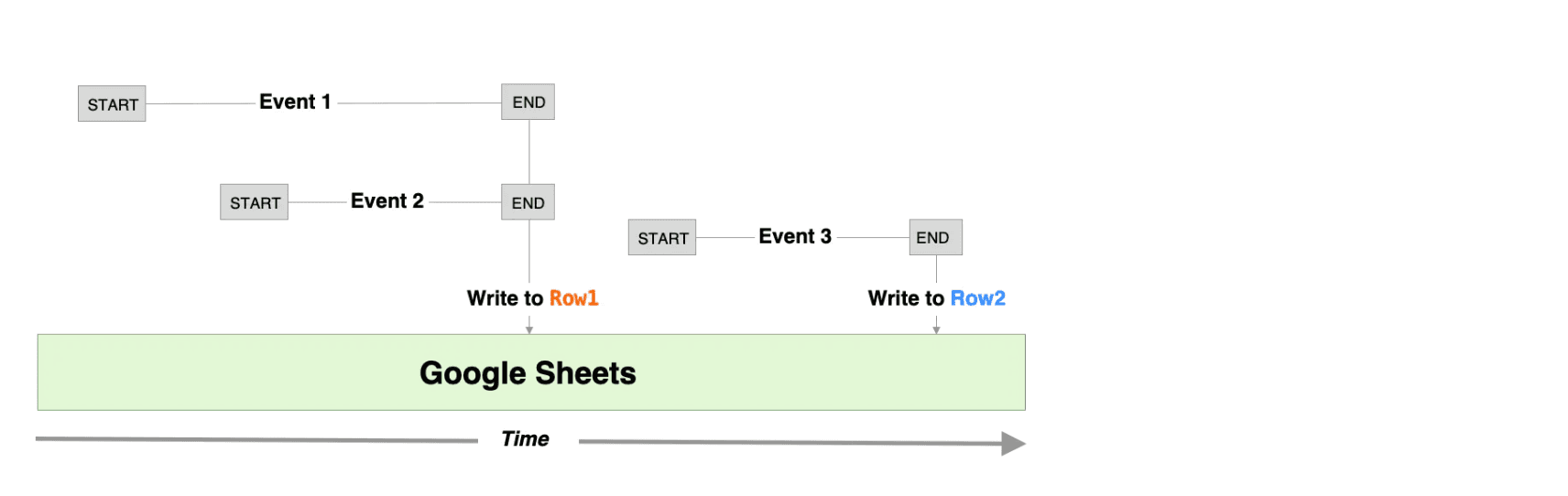Viewport: 1568px width, 496px height.
Task: Click the END box of Event 1
Action: 528,102
